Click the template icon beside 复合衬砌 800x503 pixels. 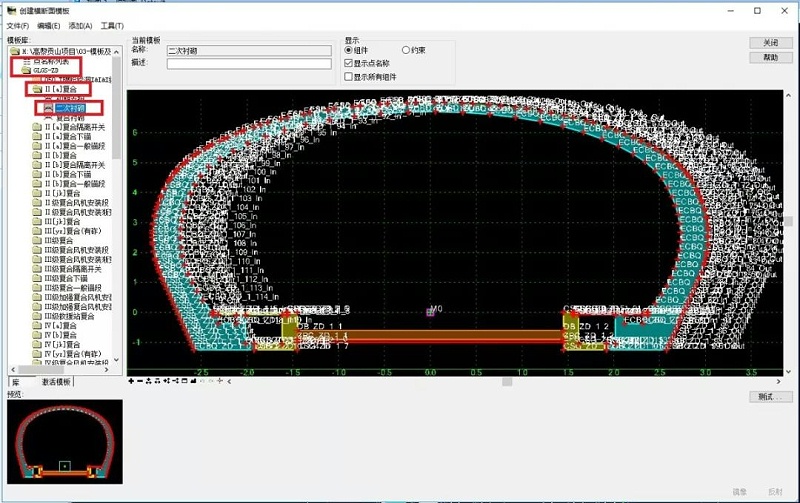pos(48,118)
